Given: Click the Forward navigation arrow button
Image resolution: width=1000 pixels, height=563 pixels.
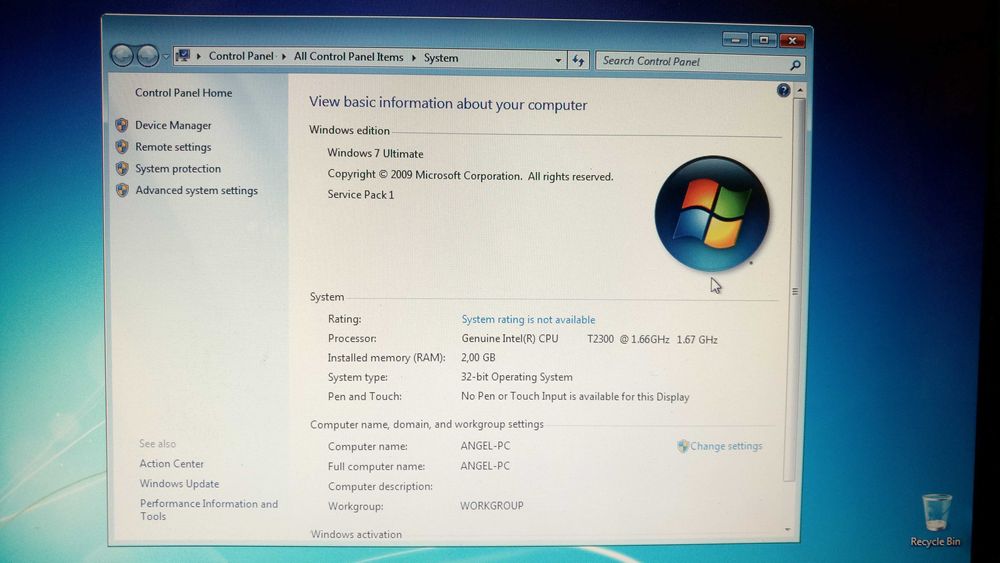Looking at the screenshot, I should coord(147,56).
